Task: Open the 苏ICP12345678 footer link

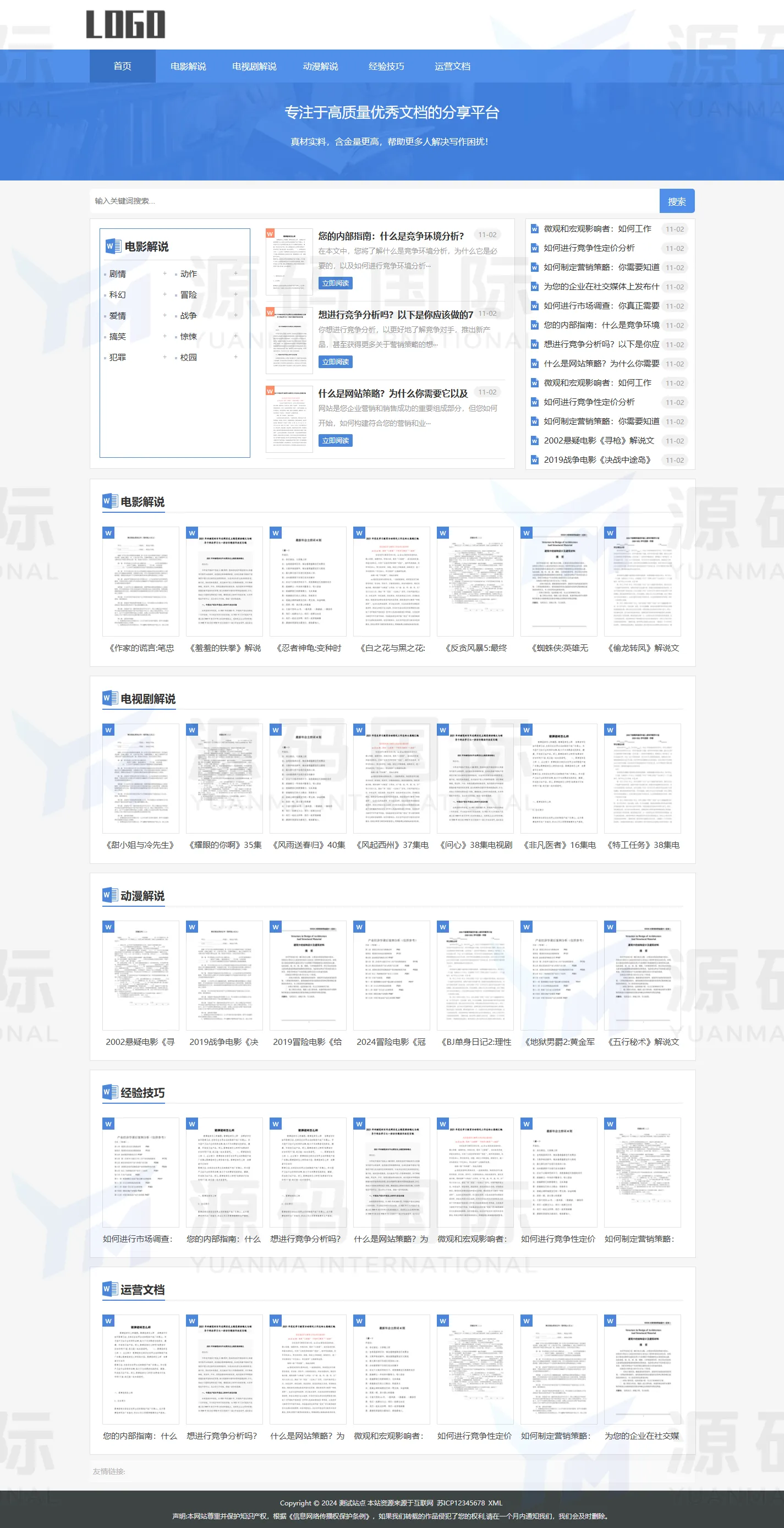Action: [x=461, y=1503]
